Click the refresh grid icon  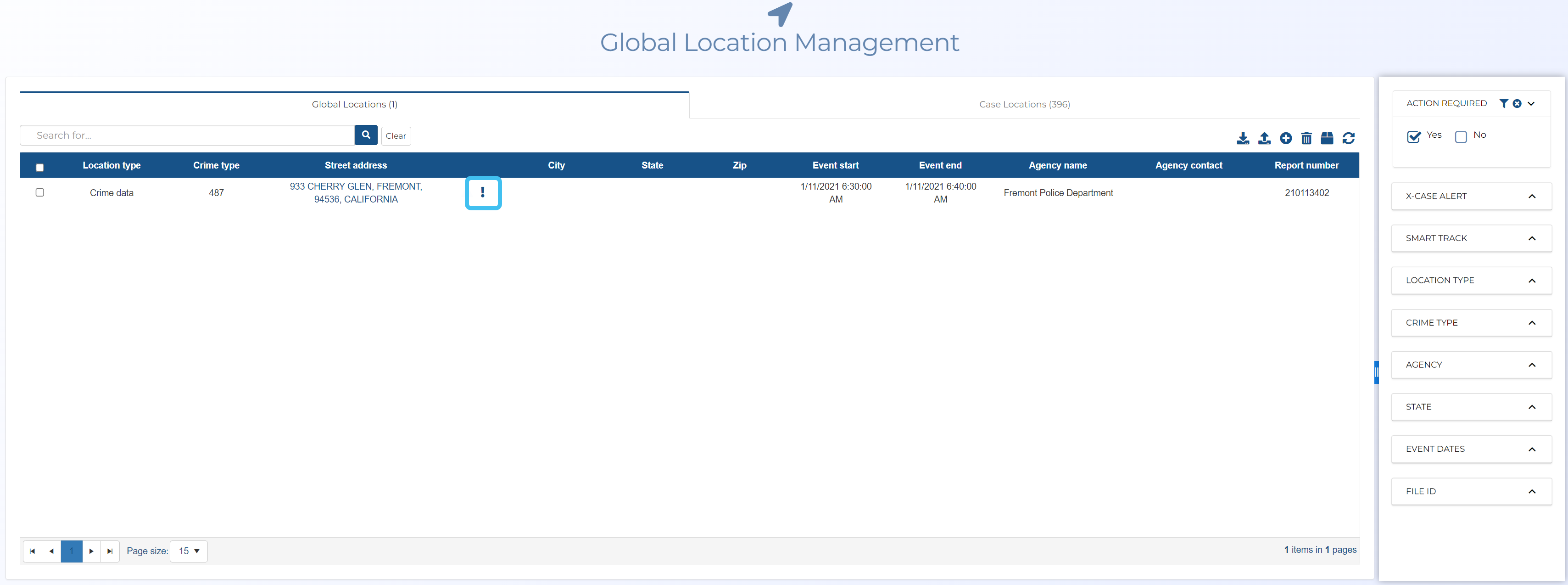[x=1348, y=138]
